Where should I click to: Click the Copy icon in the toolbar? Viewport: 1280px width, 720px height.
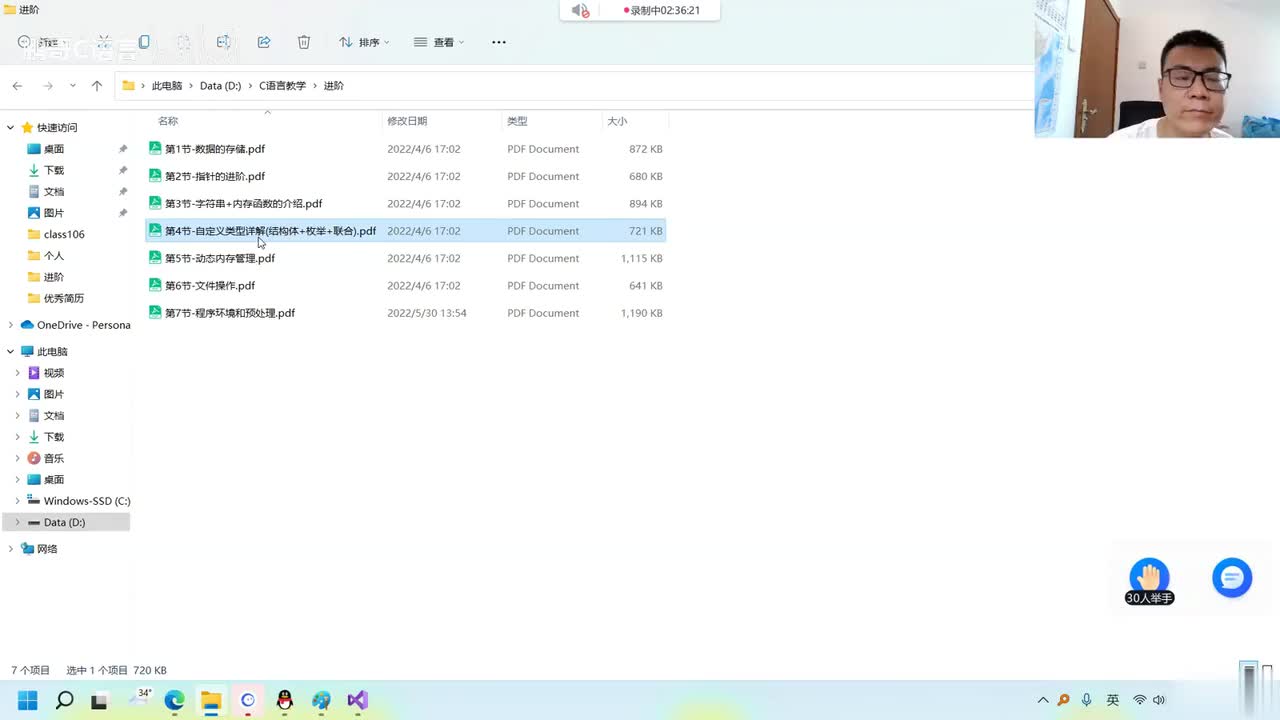(x=144, y=42)
